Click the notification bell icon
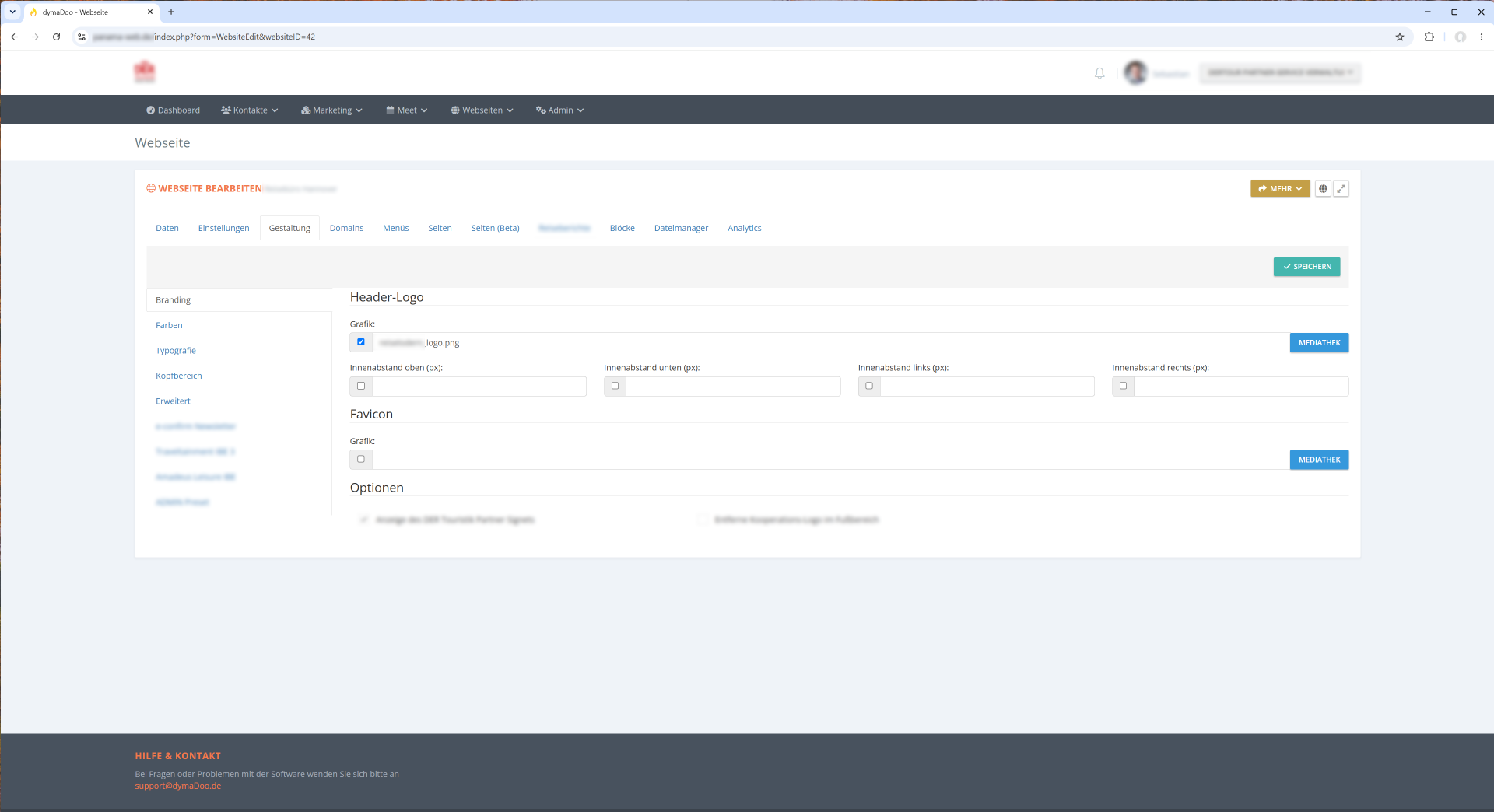Image resolution: width=1494 pixels, height=812 pixels. [1099, 73]
